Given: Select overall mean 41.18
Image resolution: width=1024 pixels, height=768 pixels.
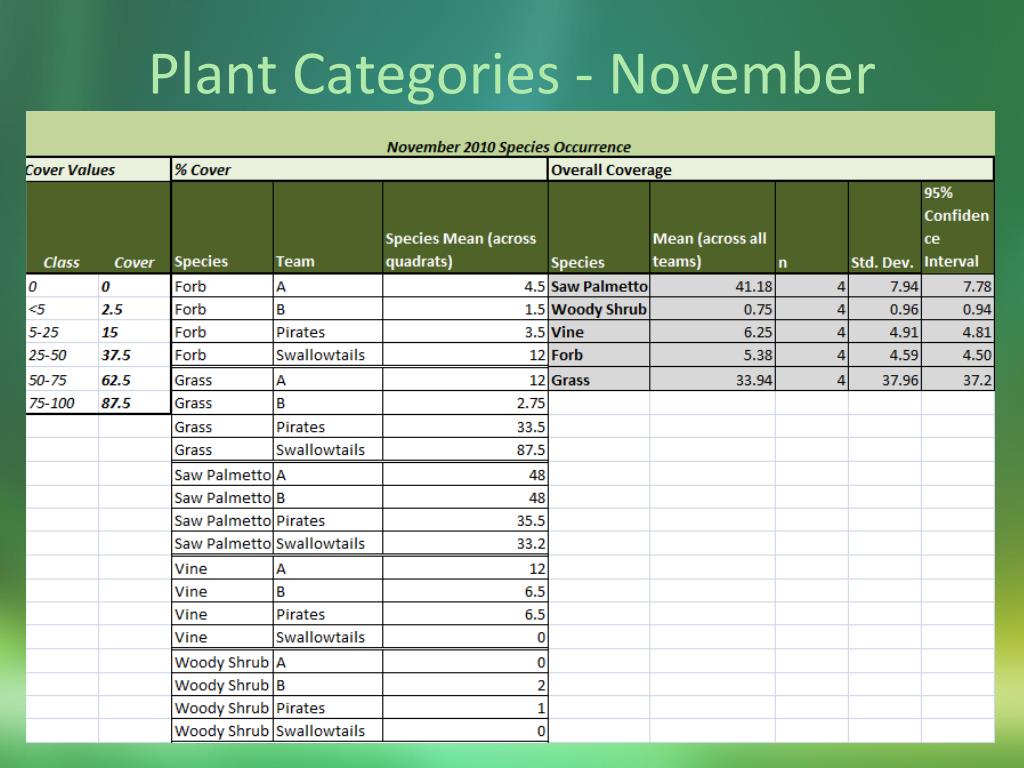Looking at the screenshot, I should point(712,287).
